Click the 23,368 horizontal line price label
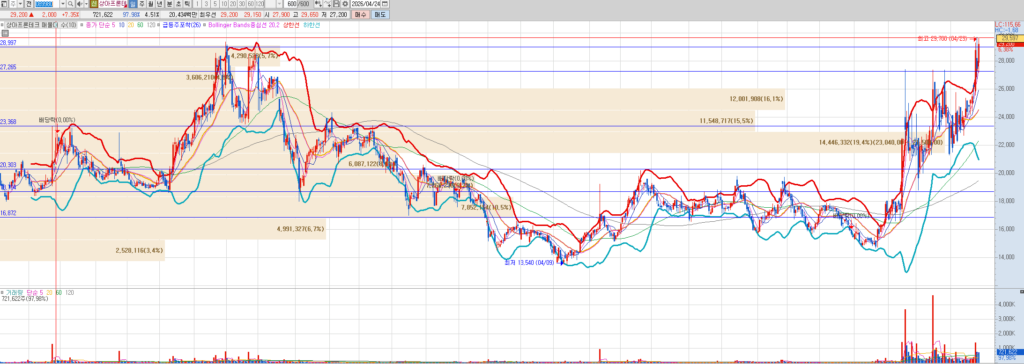The width and height of the screenshot is (1024, 364). click(8, 122)
